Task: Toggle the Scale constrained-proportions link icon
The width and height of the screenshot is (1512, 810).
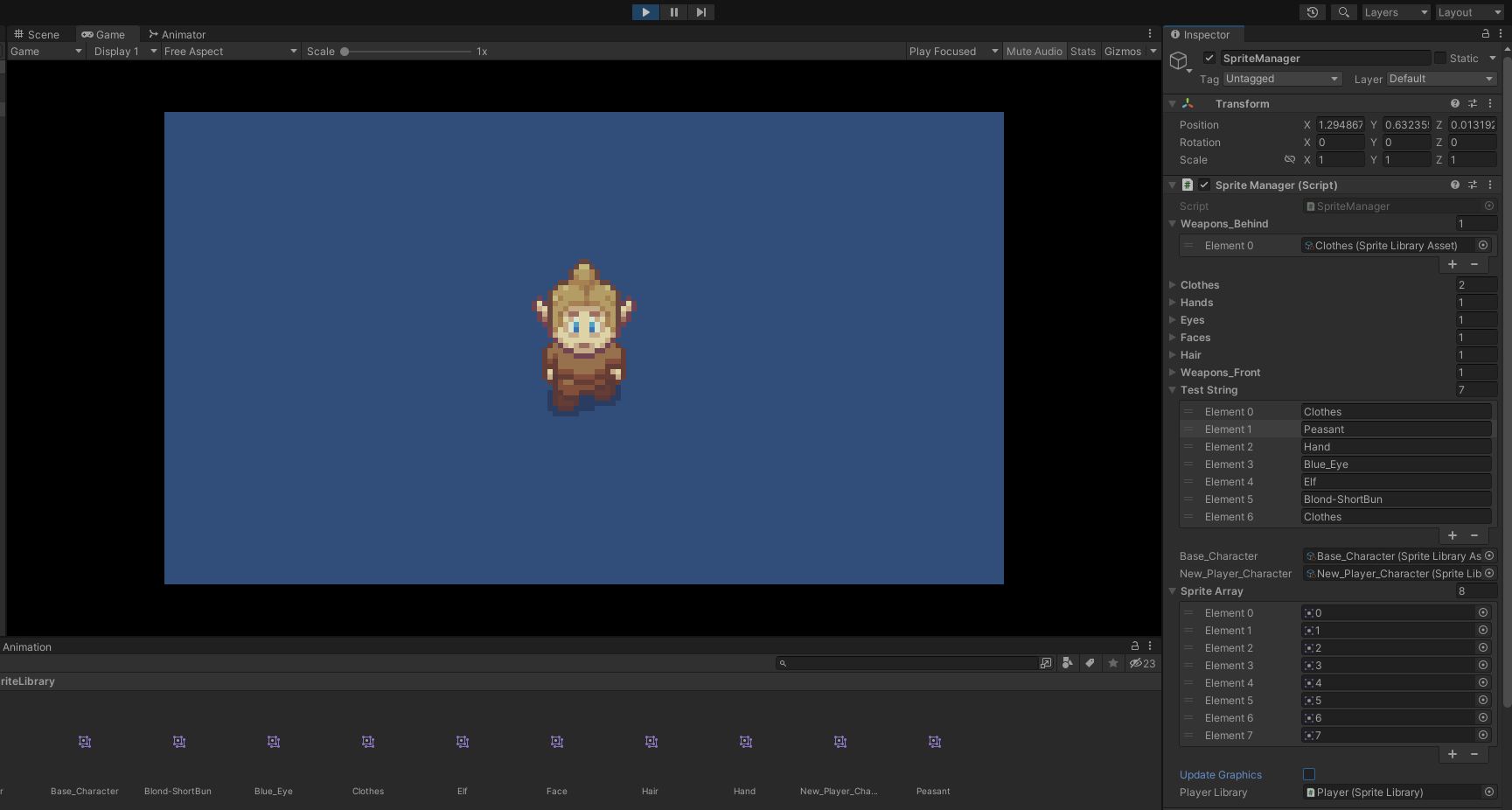Action: [x=1290, y=159]
